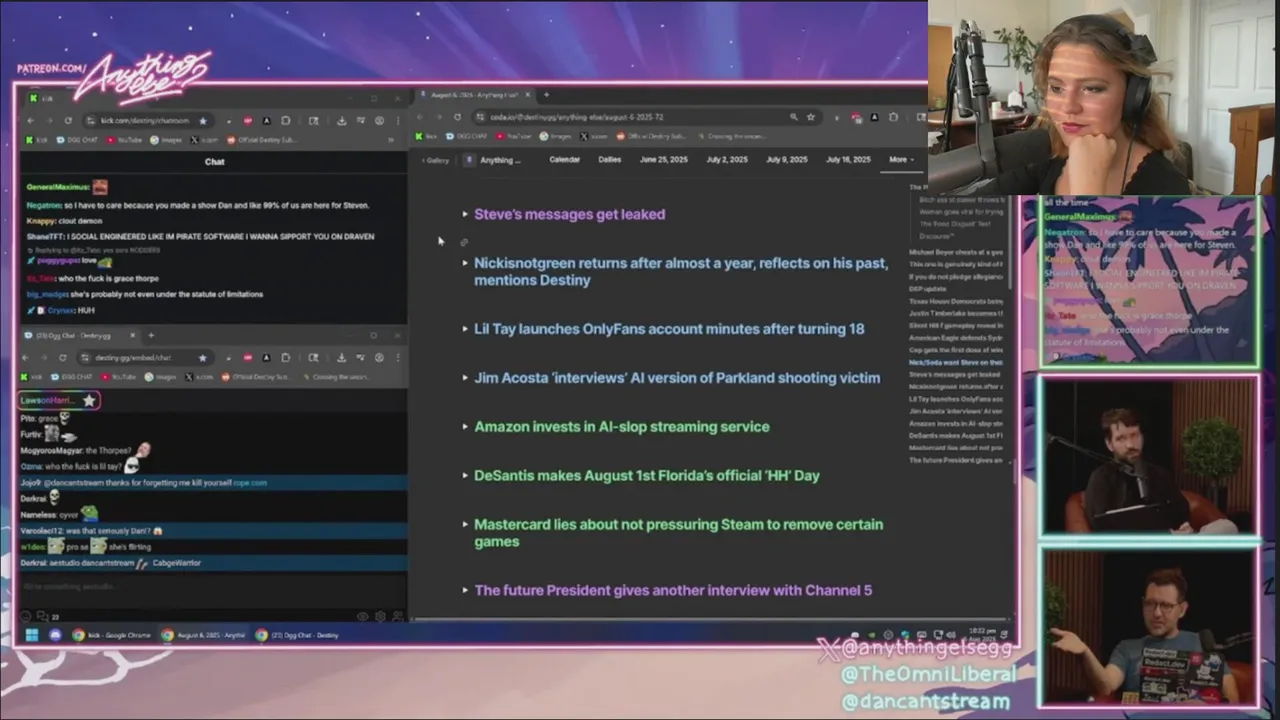Image resolution: width=1280 pixels, height=720 pixels.
Task: Click reload icon in Kick browser window
Action: 68,120
